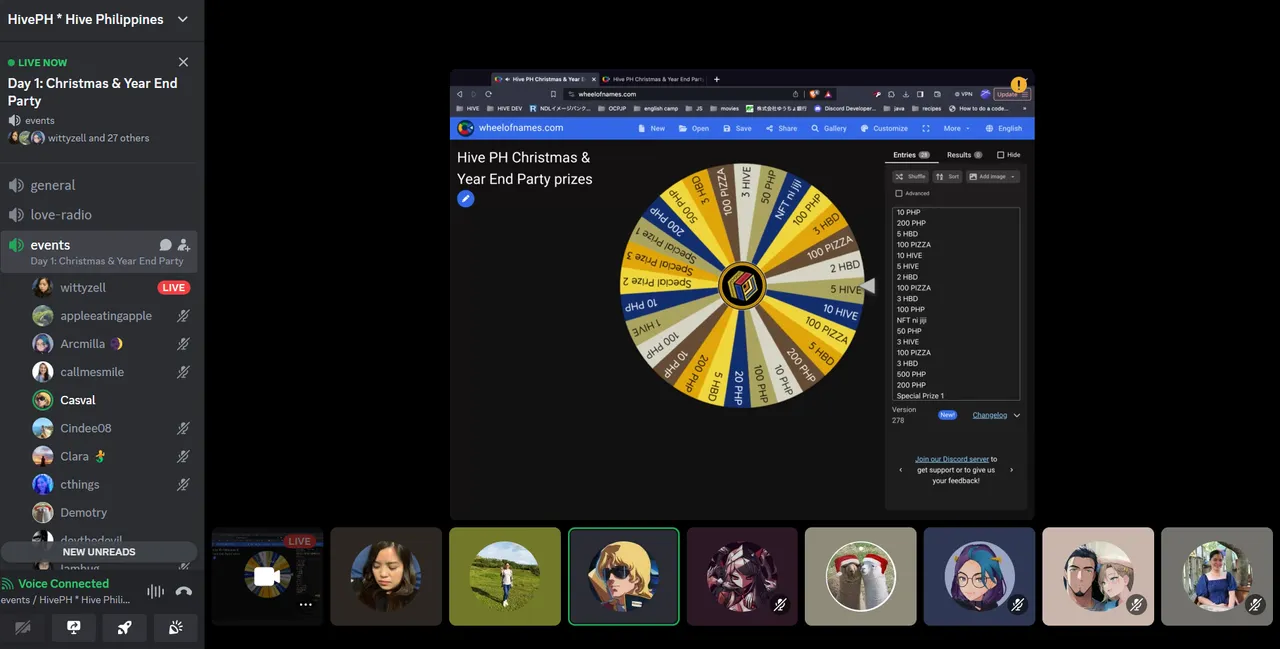Click the browser Update button
1280x649 pixels.
[1011, 94]
